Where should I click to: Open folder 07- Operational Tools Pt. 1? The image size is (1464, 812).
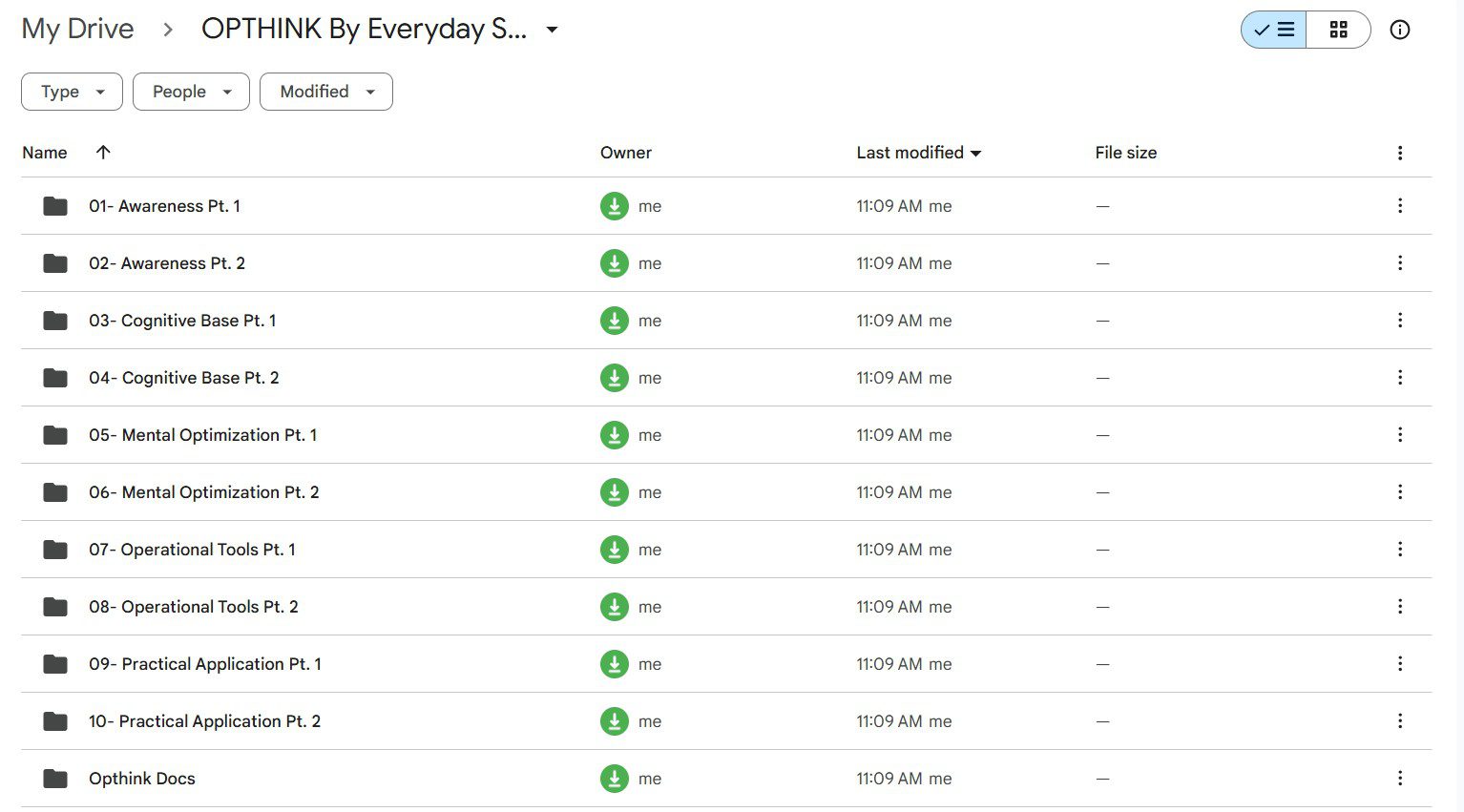[192, 550]
